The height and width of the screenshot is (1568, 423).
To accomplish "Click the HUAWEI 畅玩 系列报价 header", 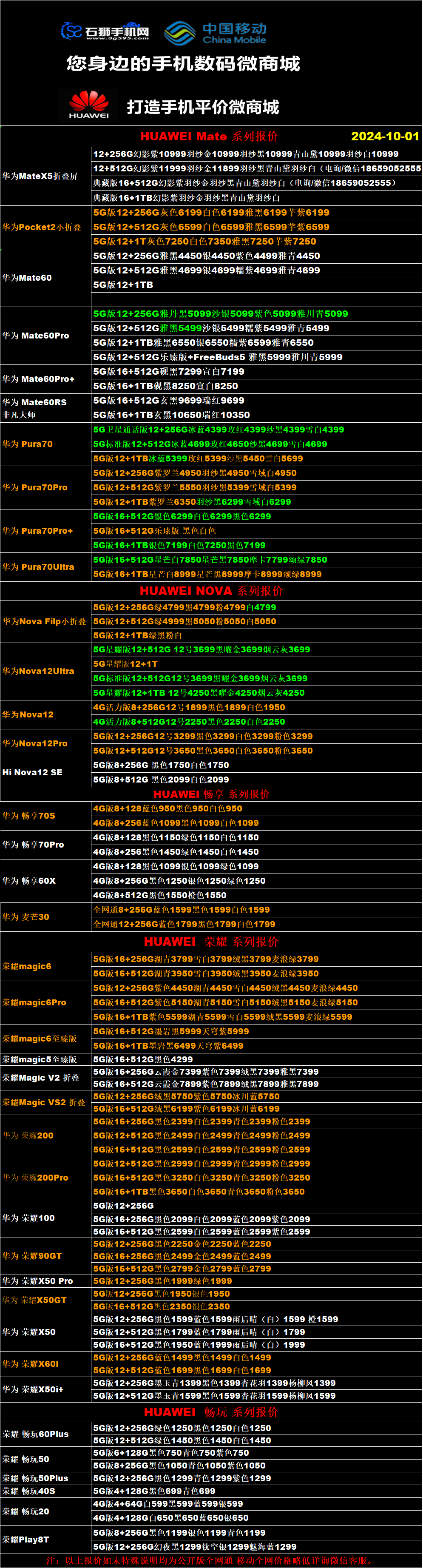I will [x=211, y=1412].
